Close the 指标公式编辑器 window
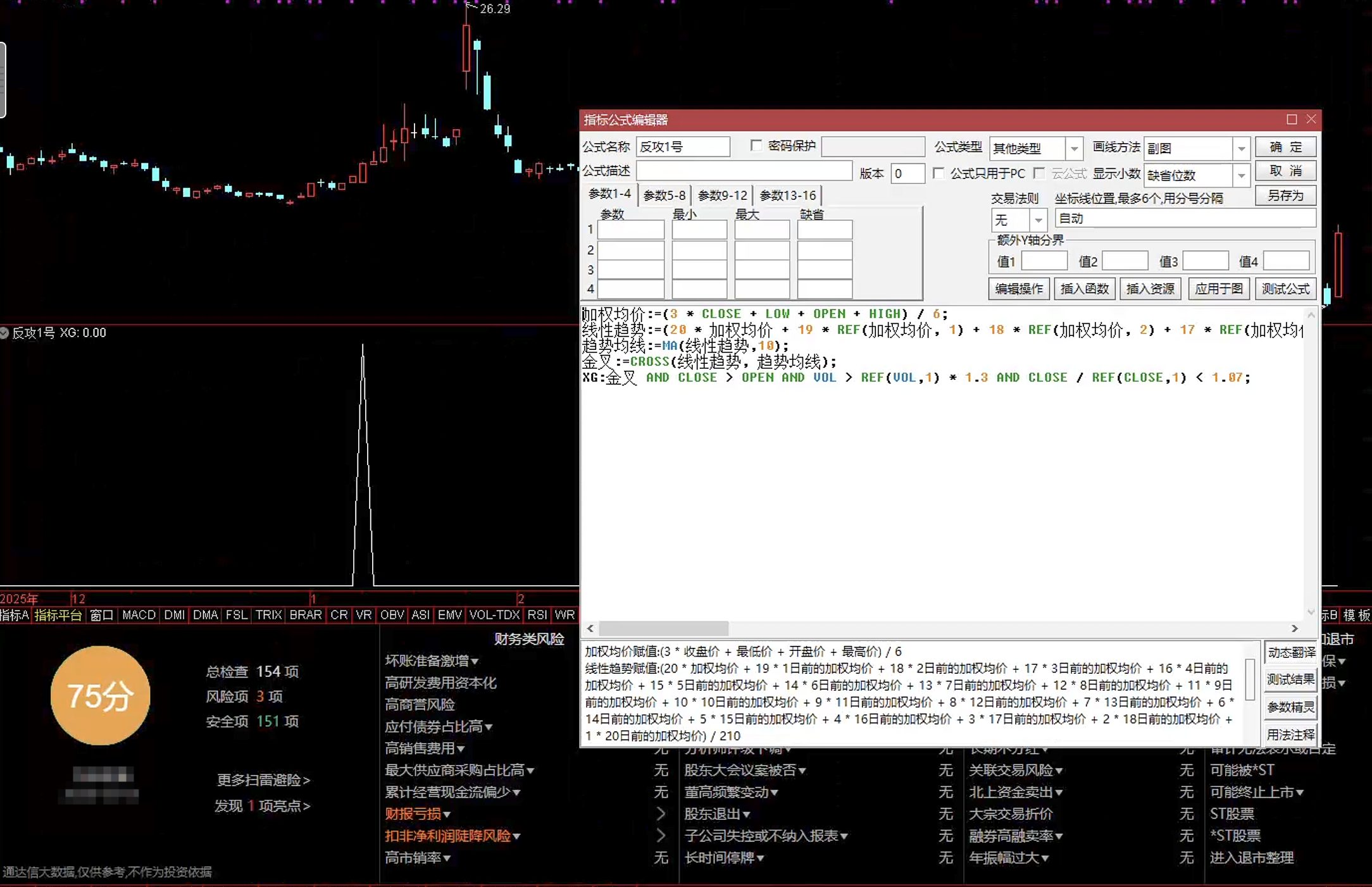This screenshot has width=1372, height=887. (x=1311, y=120)
